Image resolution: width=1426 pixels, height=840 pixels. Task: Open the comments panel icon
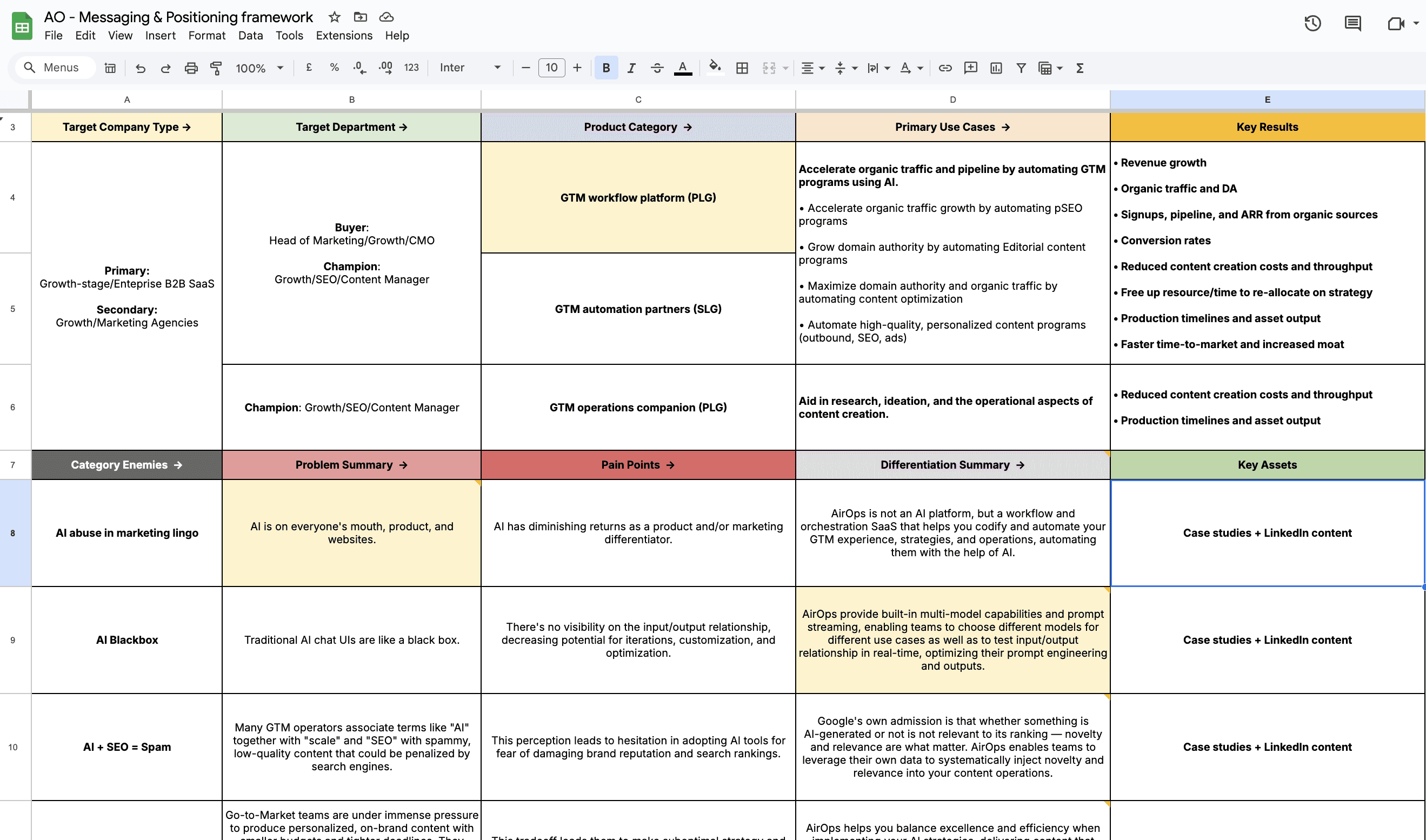pos(1353,24)
